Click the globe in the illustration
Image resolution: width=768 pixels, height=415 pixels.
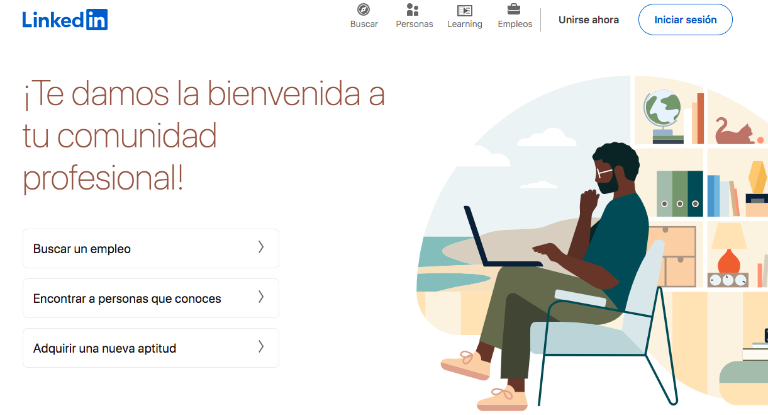663,116
